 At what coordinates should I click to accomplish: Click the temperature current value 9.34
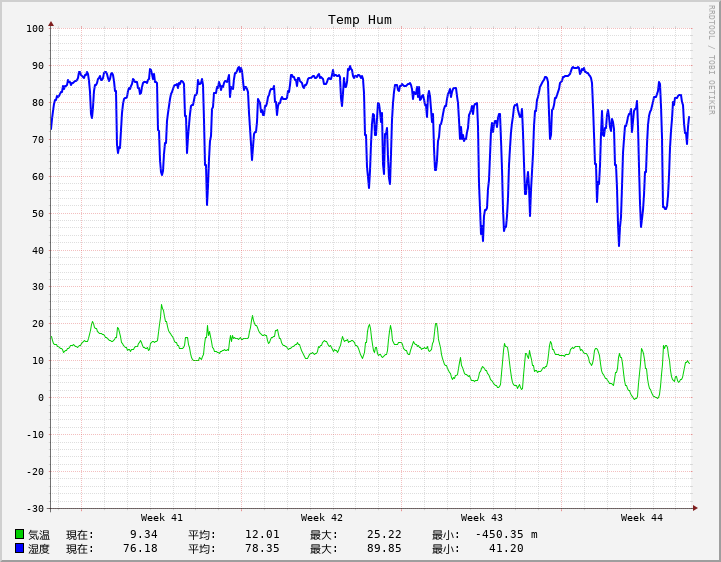click(x=143, y=534)
